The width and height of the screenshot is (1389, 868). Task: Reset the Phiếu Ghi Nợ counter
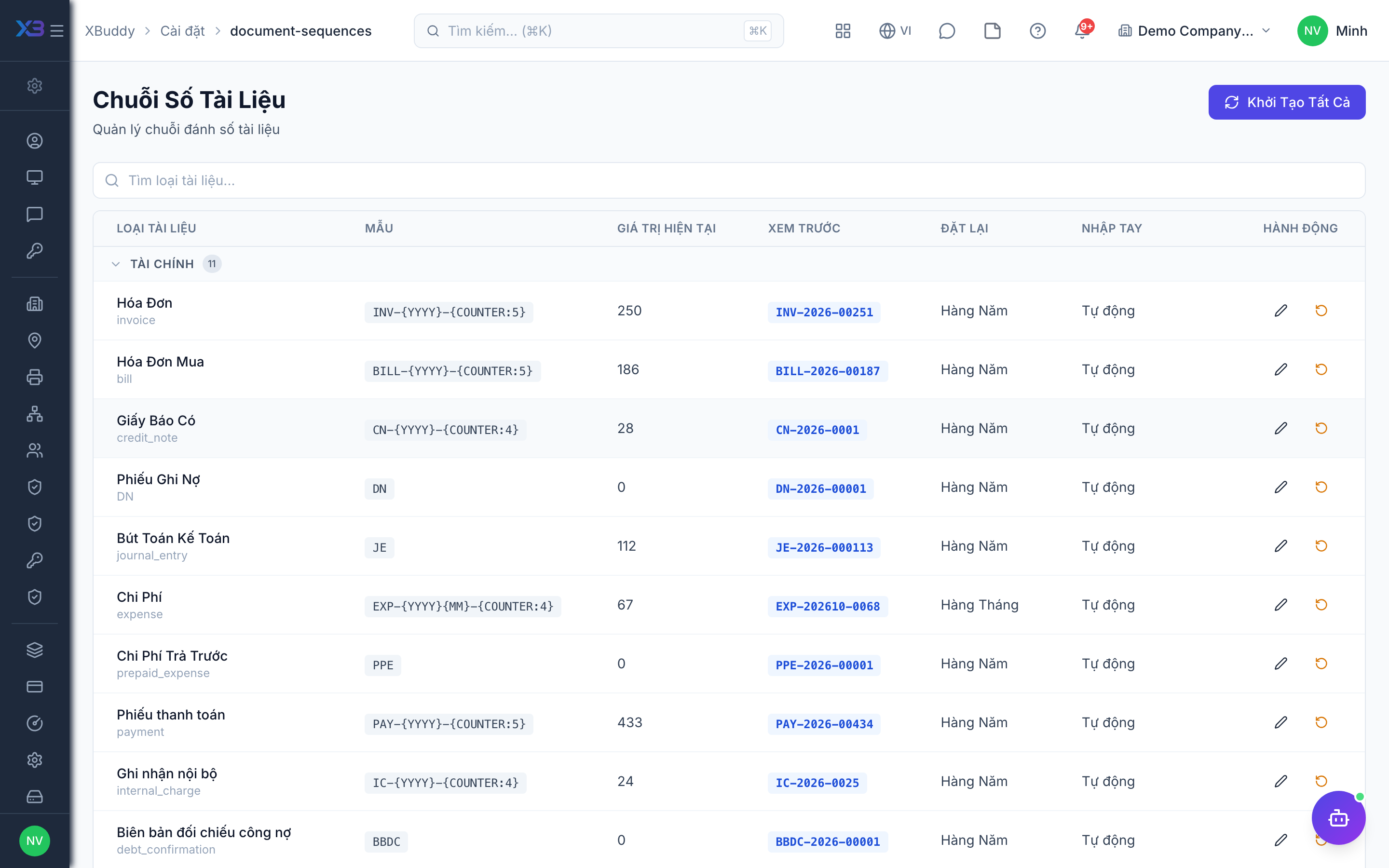(1321, 487)
